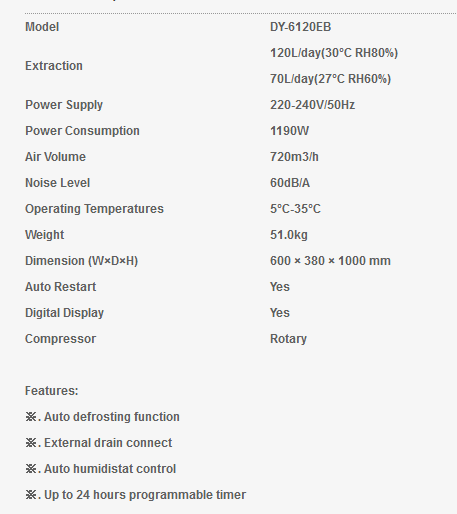Click the model number DY-6120EB
Image resolution: width=457 pixels, height=514 pixels.
point(300,27)
